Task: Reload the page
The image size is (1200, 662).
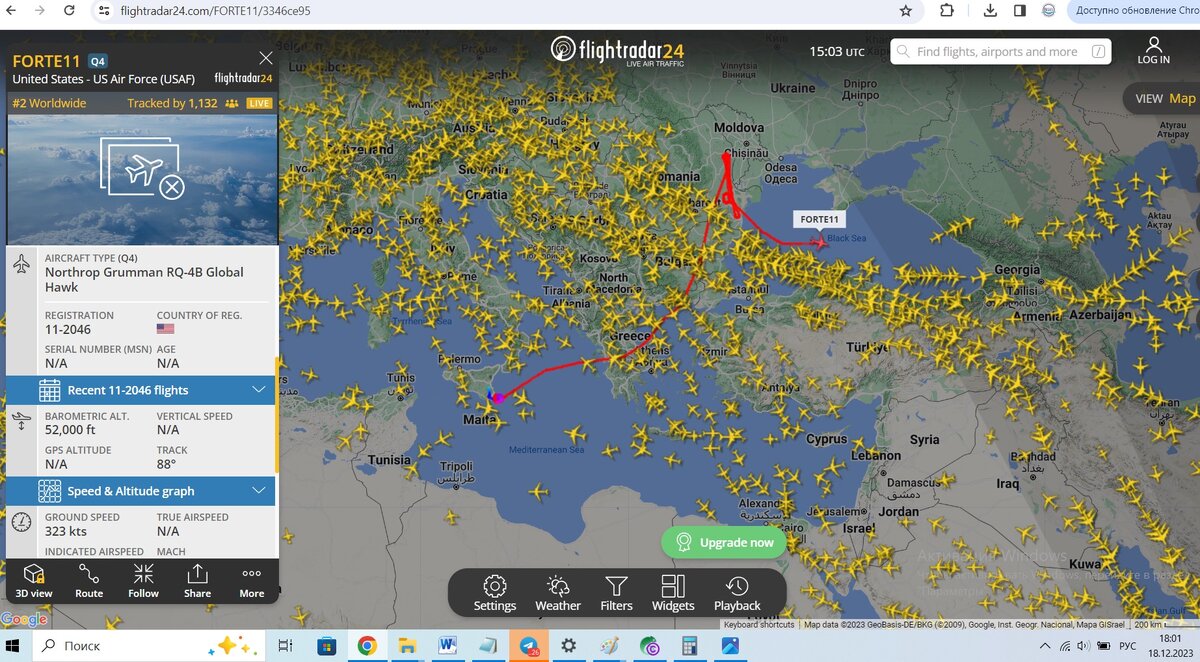Action: [69, 11]
